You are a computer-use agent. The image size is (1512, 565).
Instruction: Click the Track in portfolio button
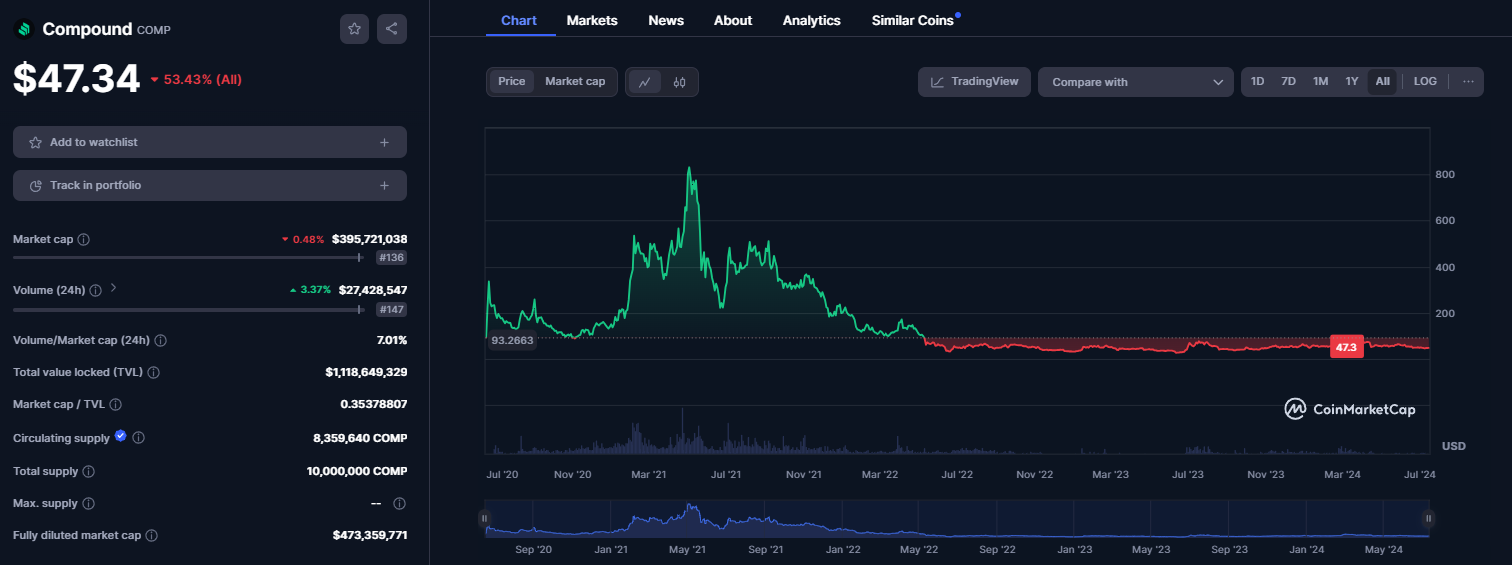(x=210, y=185)
